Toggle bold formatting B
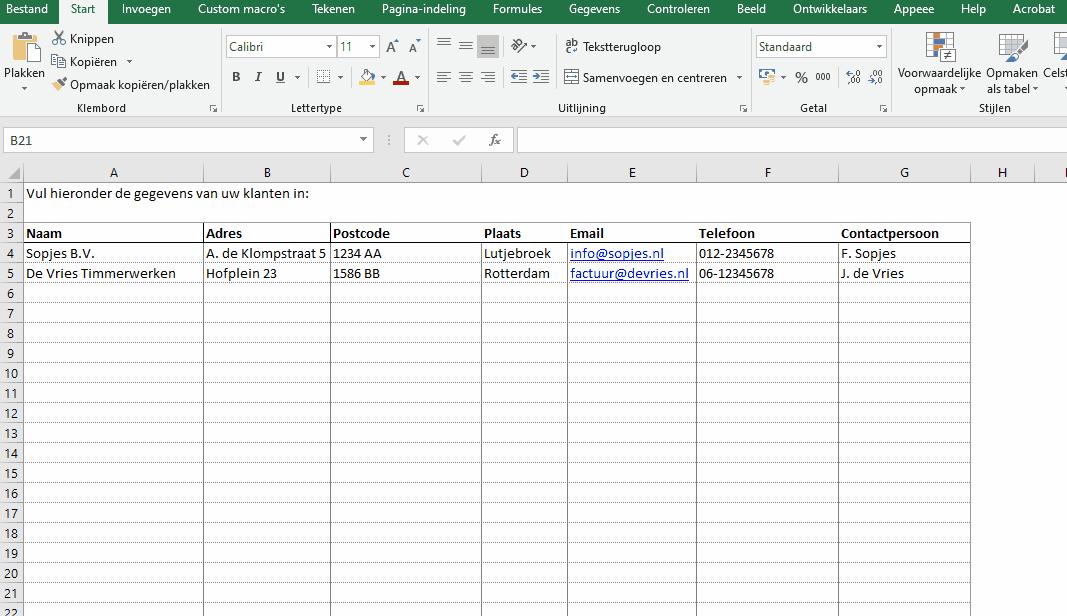This screenshot has height=616, width=1067. pos(236,78)
